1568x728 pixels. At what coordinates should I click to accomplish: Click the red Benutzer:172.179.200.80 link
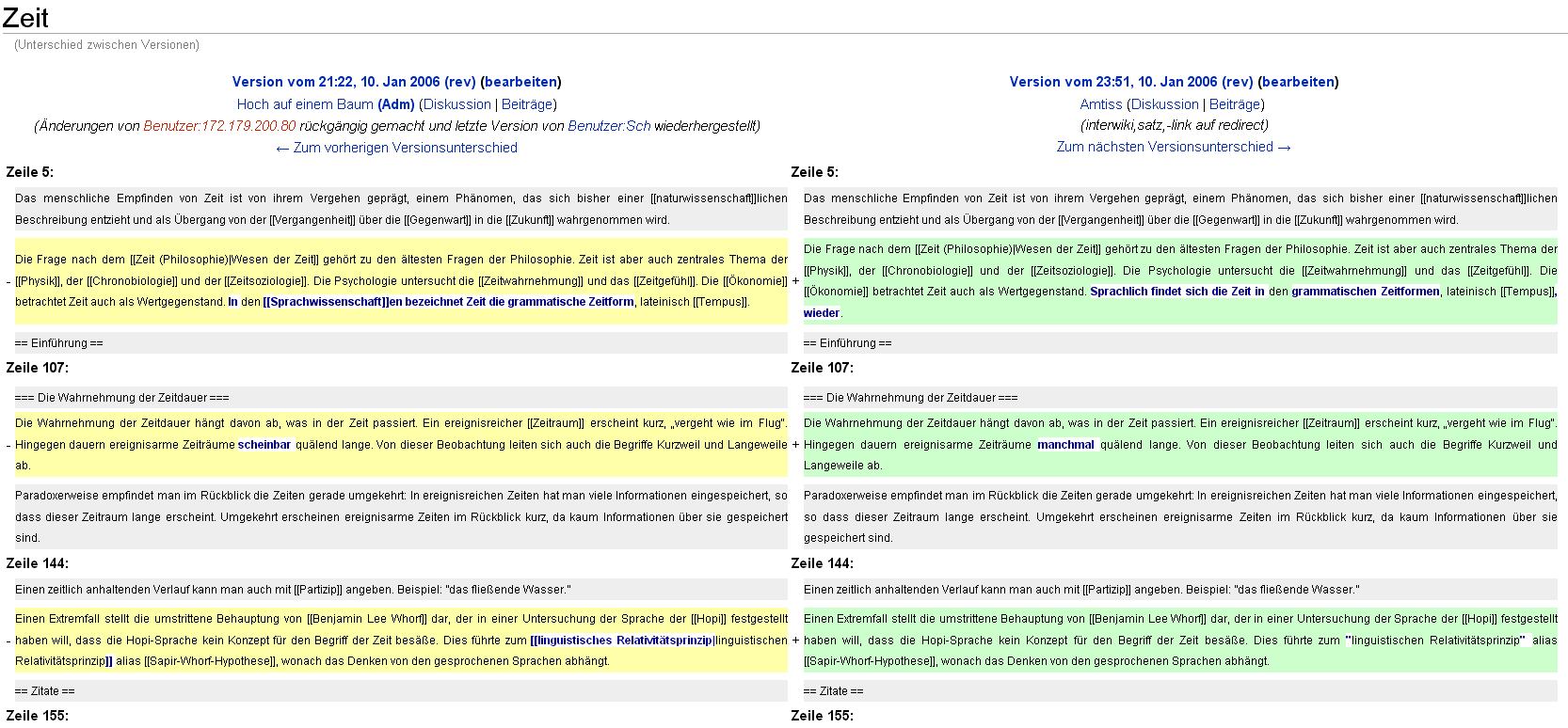coord(219,126)
